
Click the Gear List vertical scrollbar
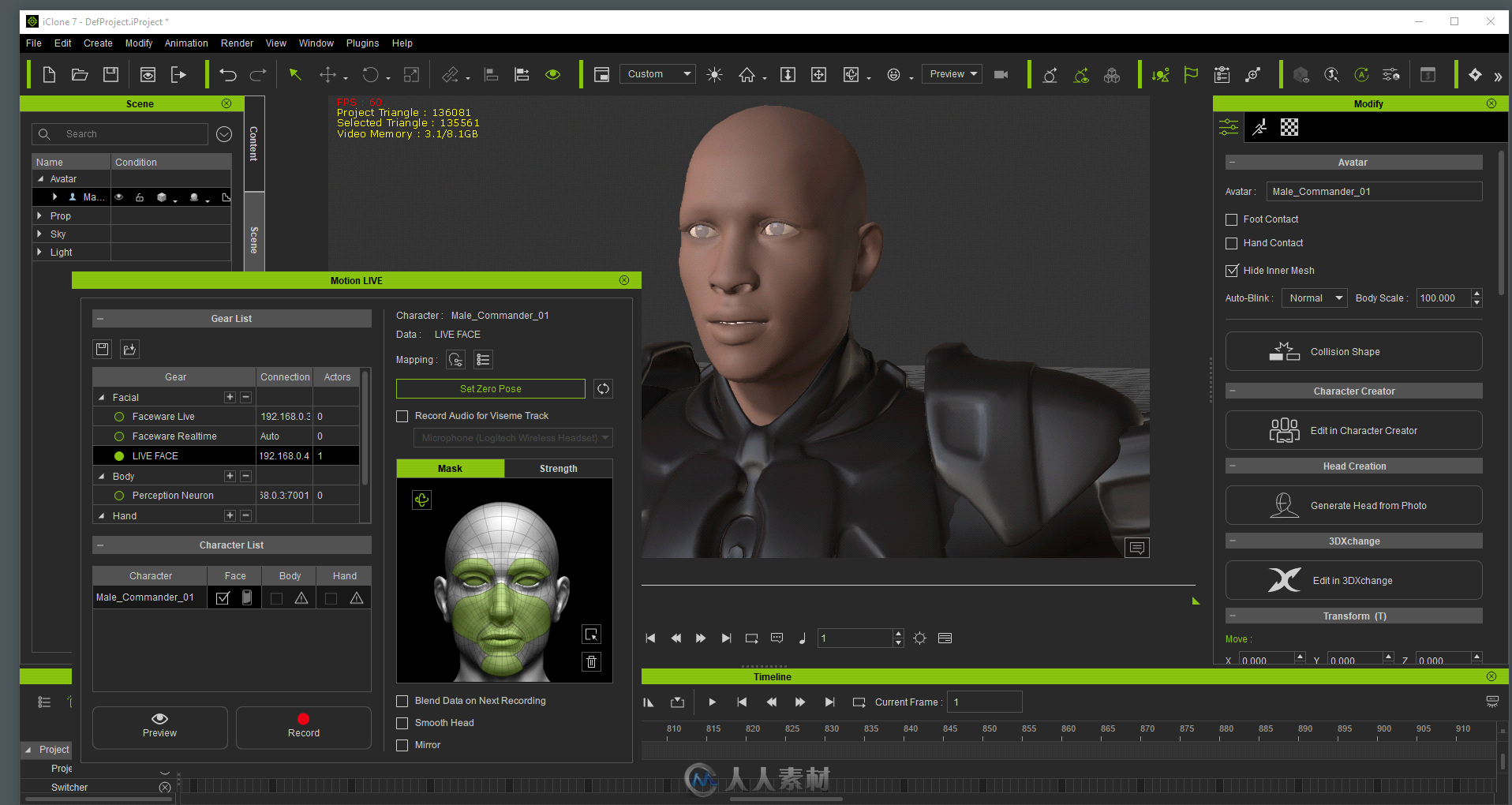[x=365, y=429]
